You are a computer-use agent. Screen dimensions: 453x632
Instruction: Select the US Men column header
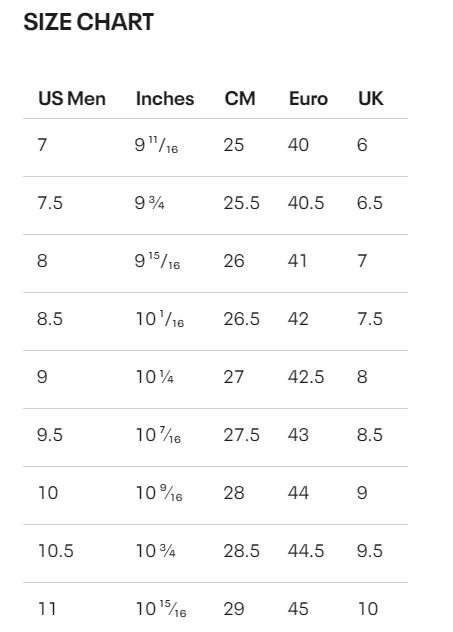(x=72, y=99)
